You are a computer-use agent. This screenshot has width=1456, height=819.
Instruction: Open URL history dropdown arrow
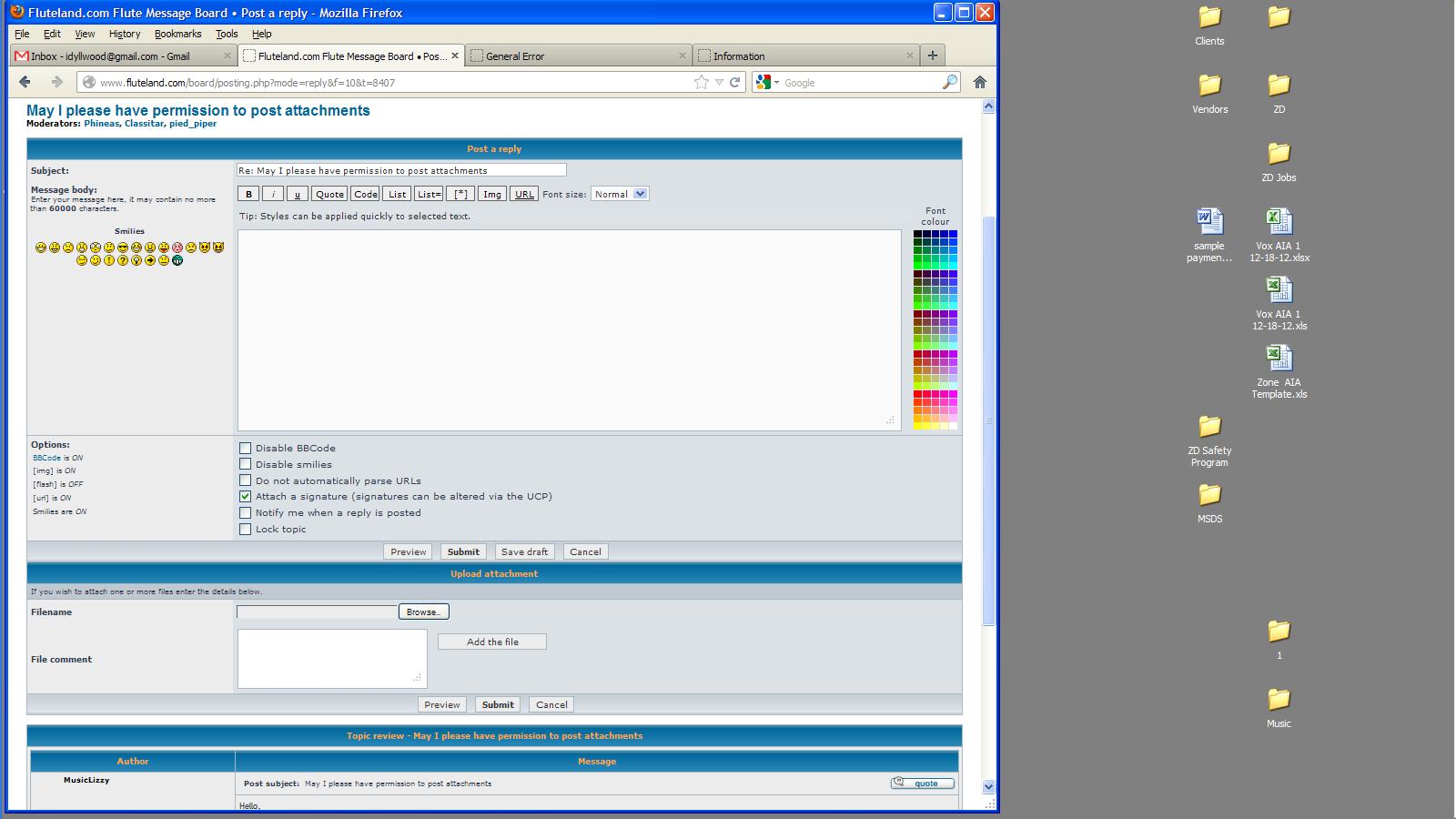tap(719, 82)
